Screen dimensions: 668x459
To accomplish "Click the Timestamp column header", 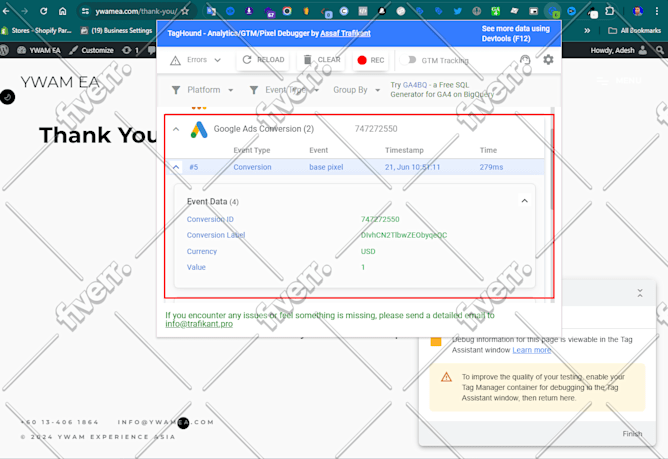I will [x=404, y=150].
